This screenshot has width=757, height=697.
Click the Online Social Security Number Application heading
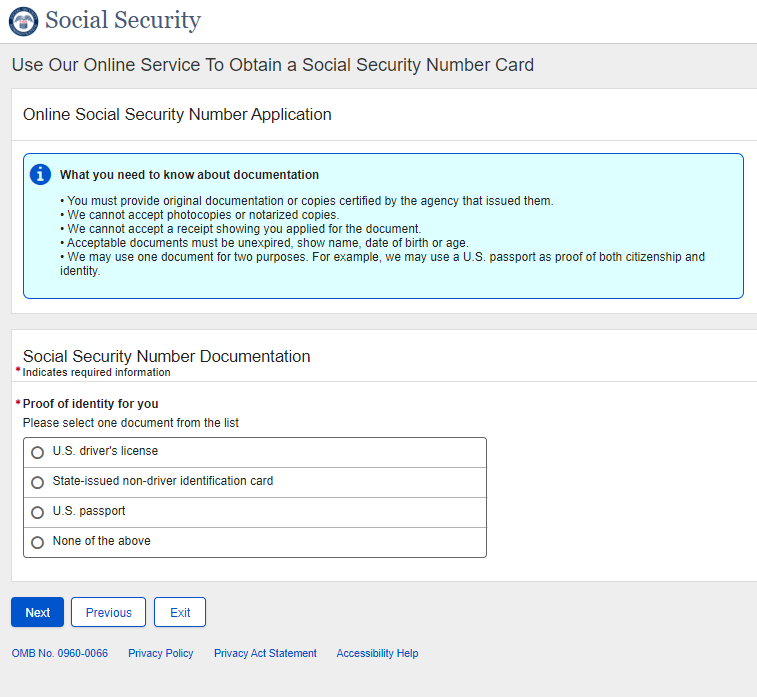pyautogui.click(x=177, y=115)
